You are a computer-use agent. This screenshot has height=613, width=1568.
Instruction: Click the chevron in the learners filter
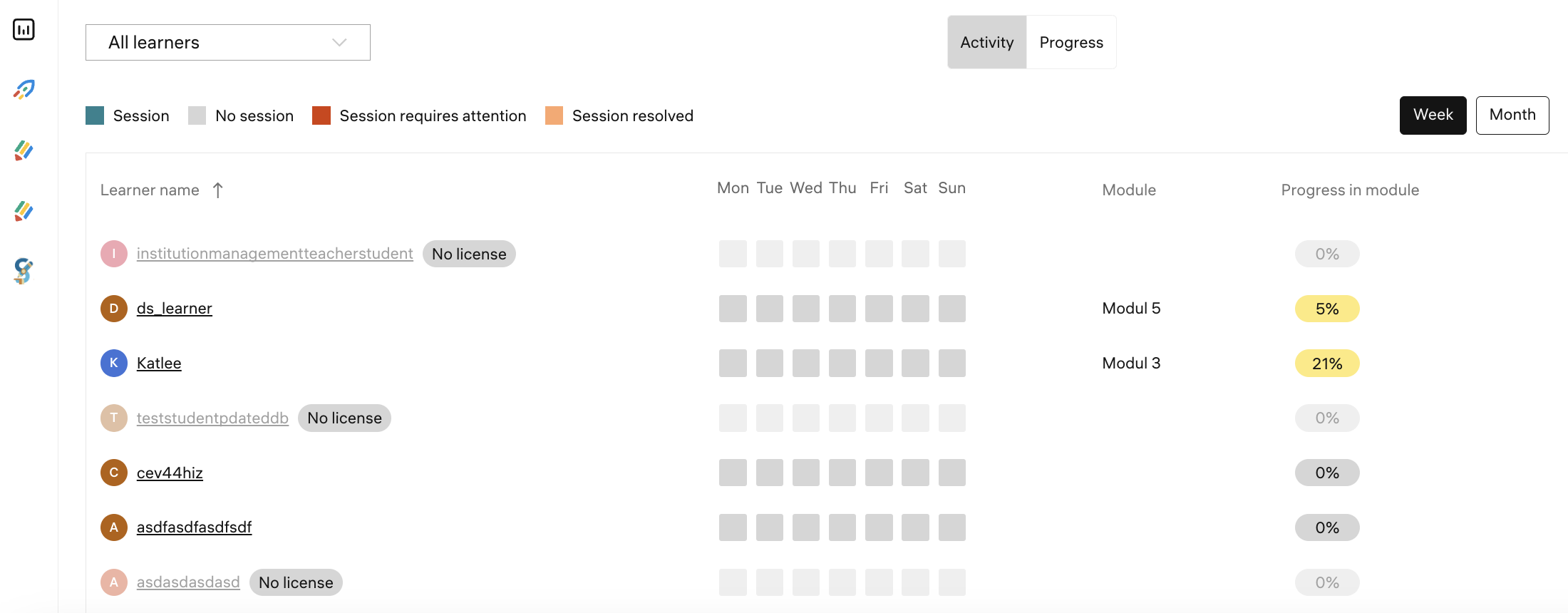[x=339, y=43]
